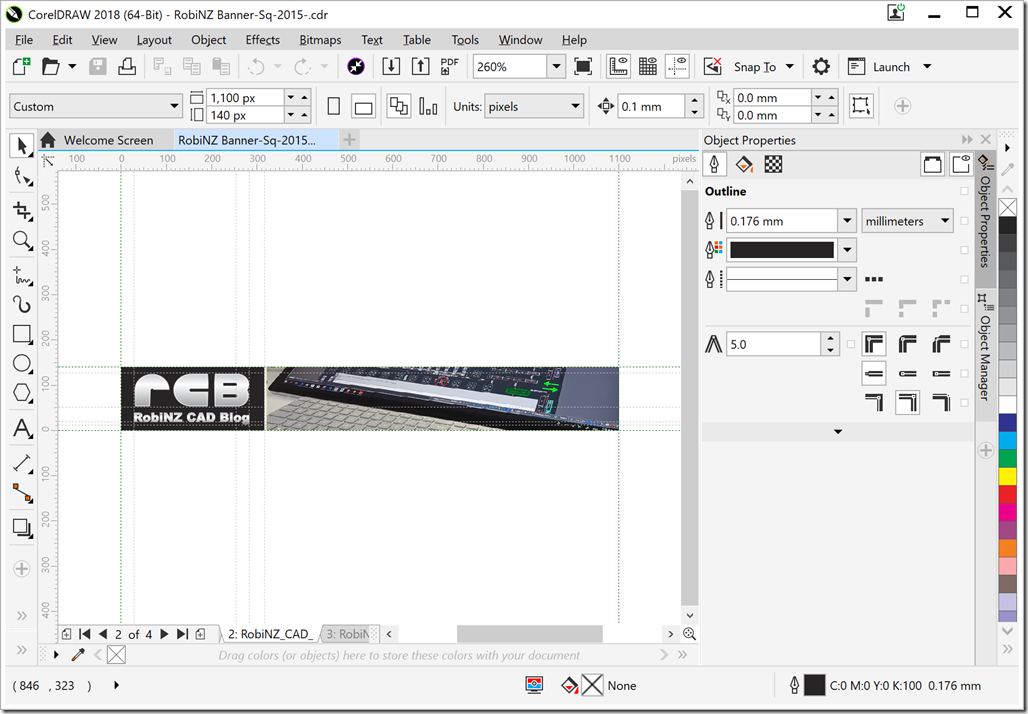Go to page 3 using the page tab
The image size is (1028, 714).
tap(348, 633)
